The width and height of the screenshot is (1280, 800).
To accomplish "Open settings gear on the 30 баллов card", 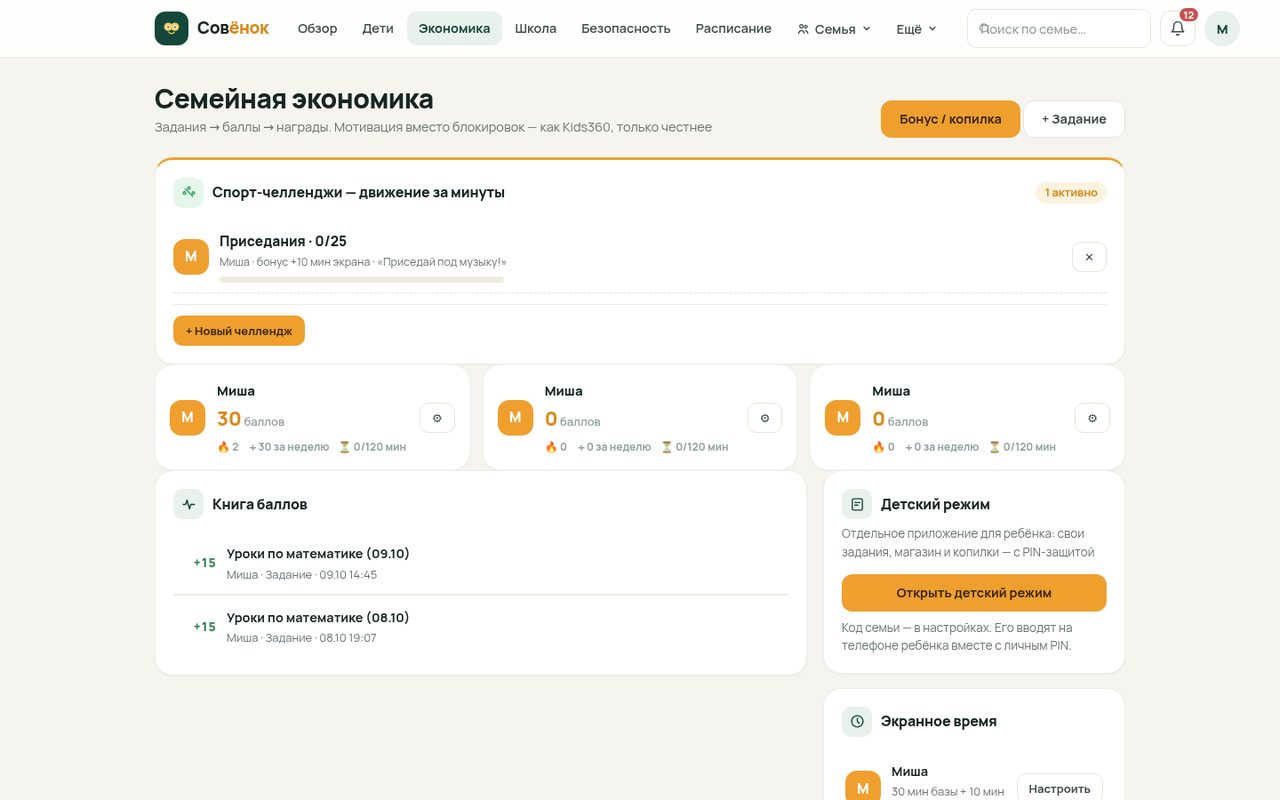I will [x=437, y=418].
